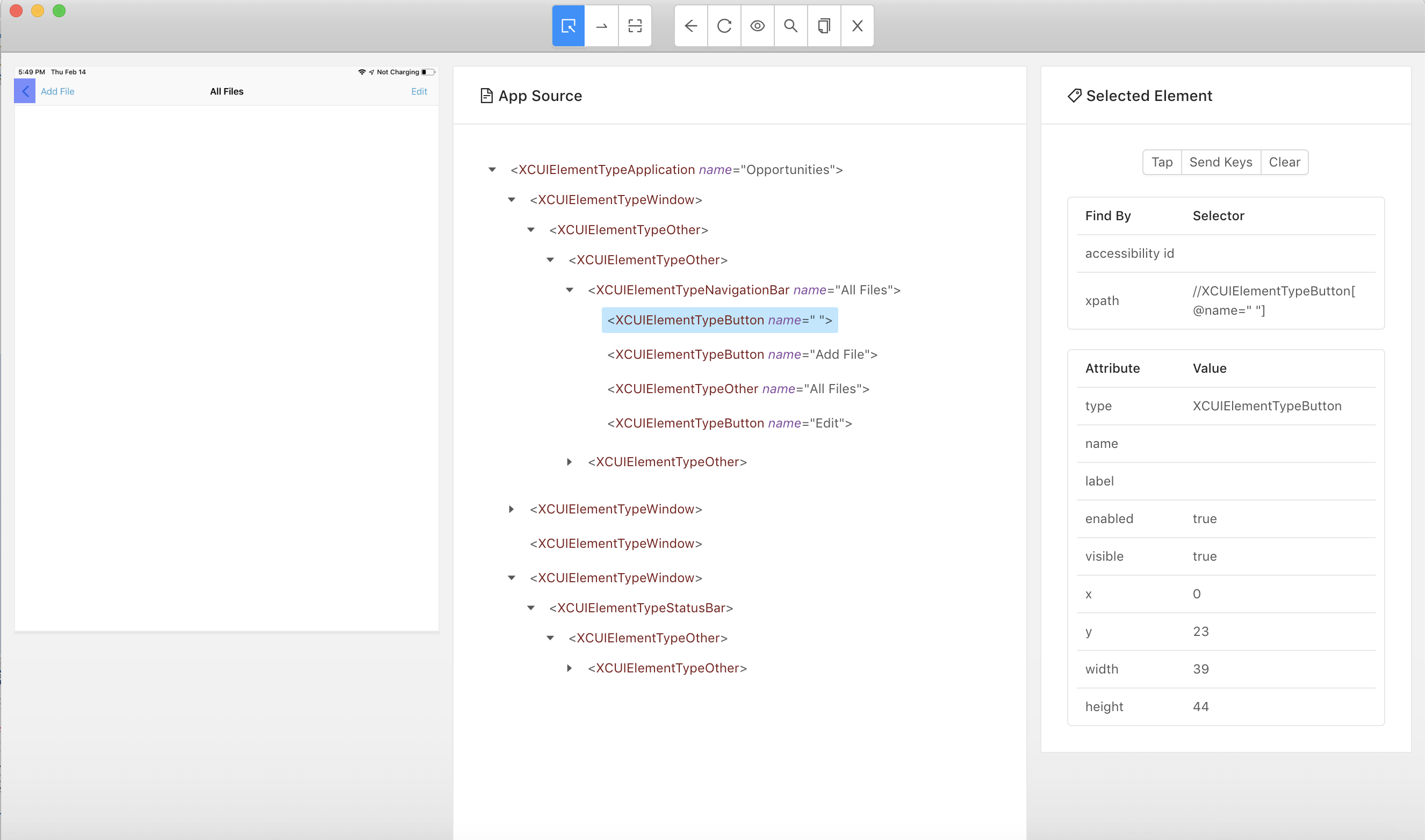Collapse the XCUIElementTypeNavigationBar All Files node

tap(570, 291)
